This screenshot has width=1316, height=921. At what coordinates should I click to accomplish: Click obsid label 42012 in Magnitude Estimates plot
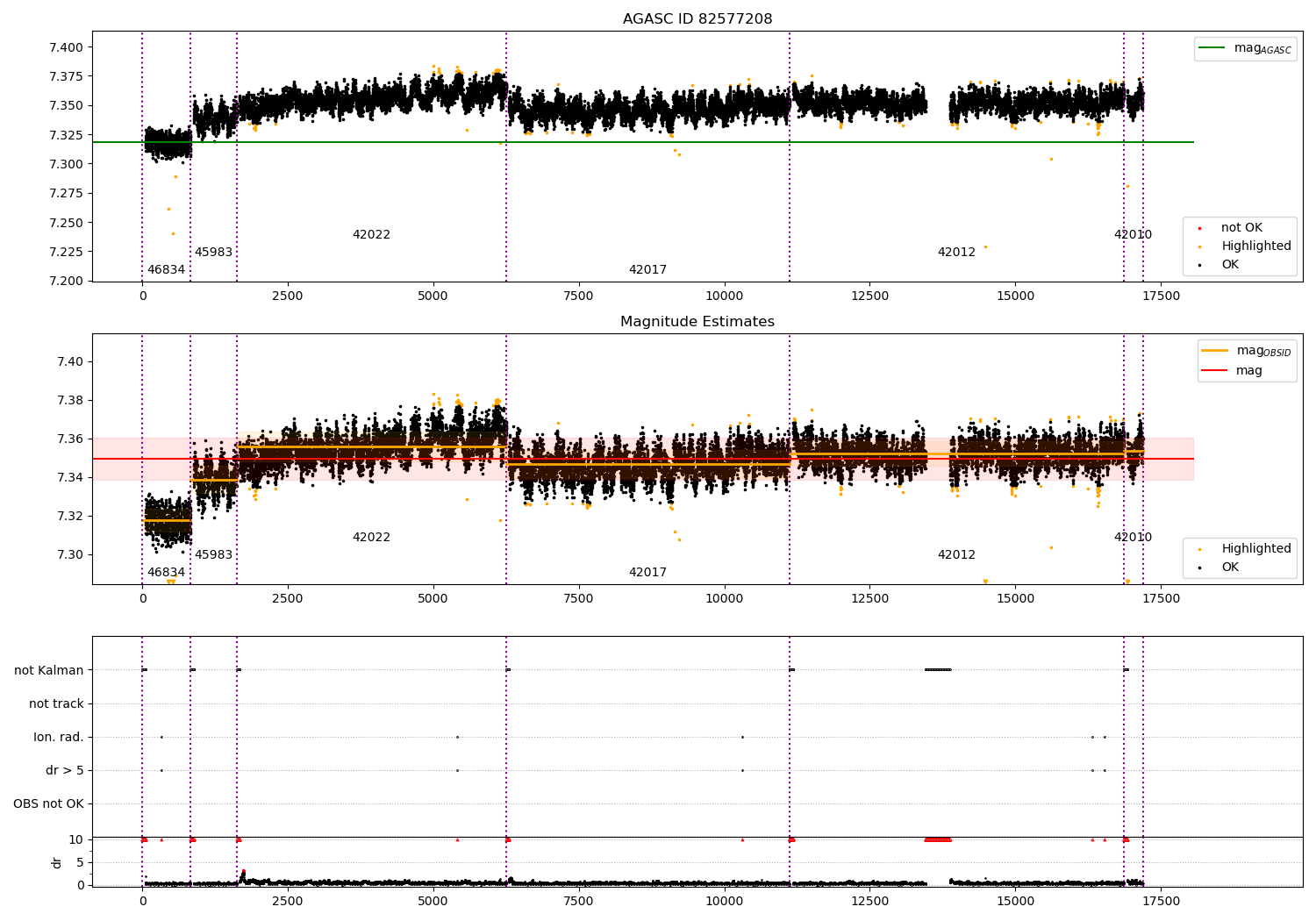(956, 555)
